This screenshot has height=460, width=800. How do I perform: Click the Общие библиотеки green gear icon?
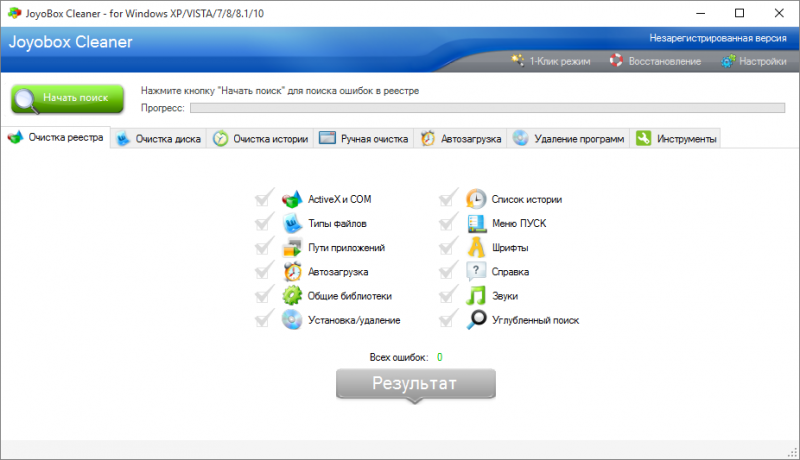pyautogui.click(x=292, y=296)
